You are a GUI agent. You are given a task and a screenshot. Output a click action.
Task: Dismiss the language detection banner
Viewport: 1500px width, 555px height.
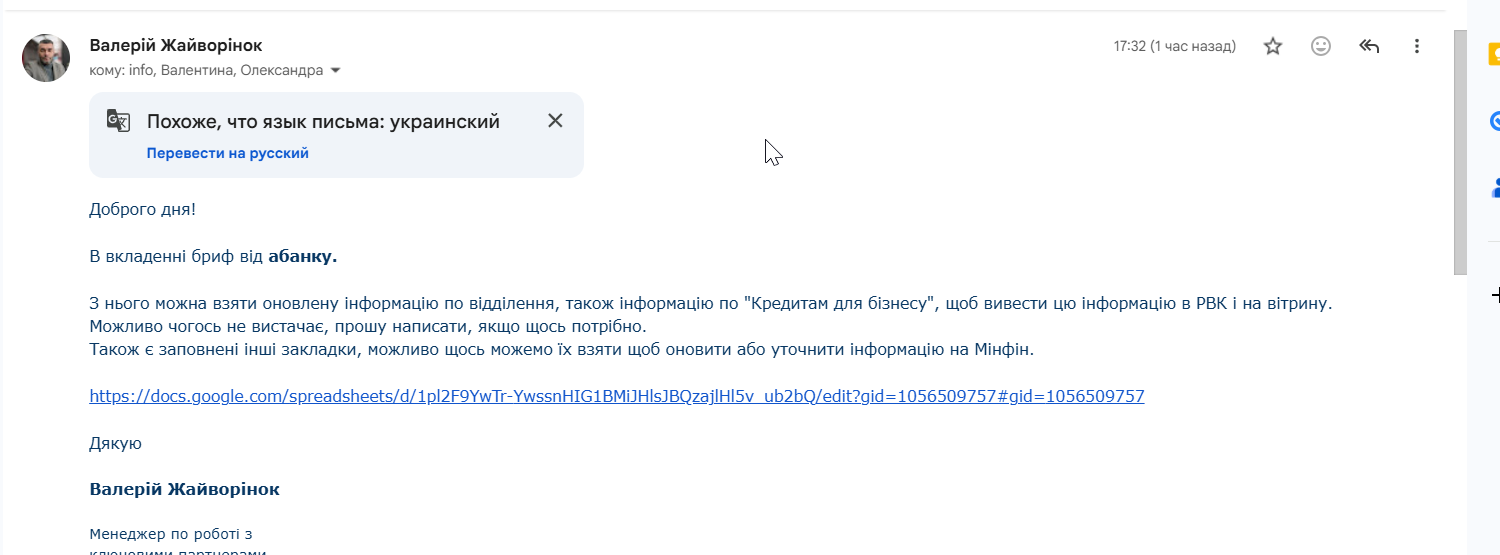pyautogui.click(x=555, y=121)
